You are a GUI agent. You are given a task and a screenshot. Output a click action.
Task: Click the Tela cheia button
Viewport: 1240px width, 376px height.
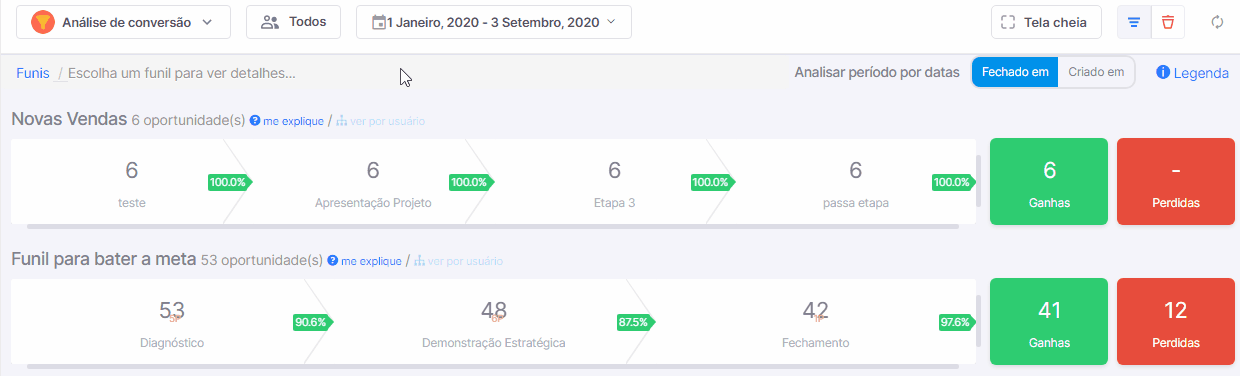1046,22
